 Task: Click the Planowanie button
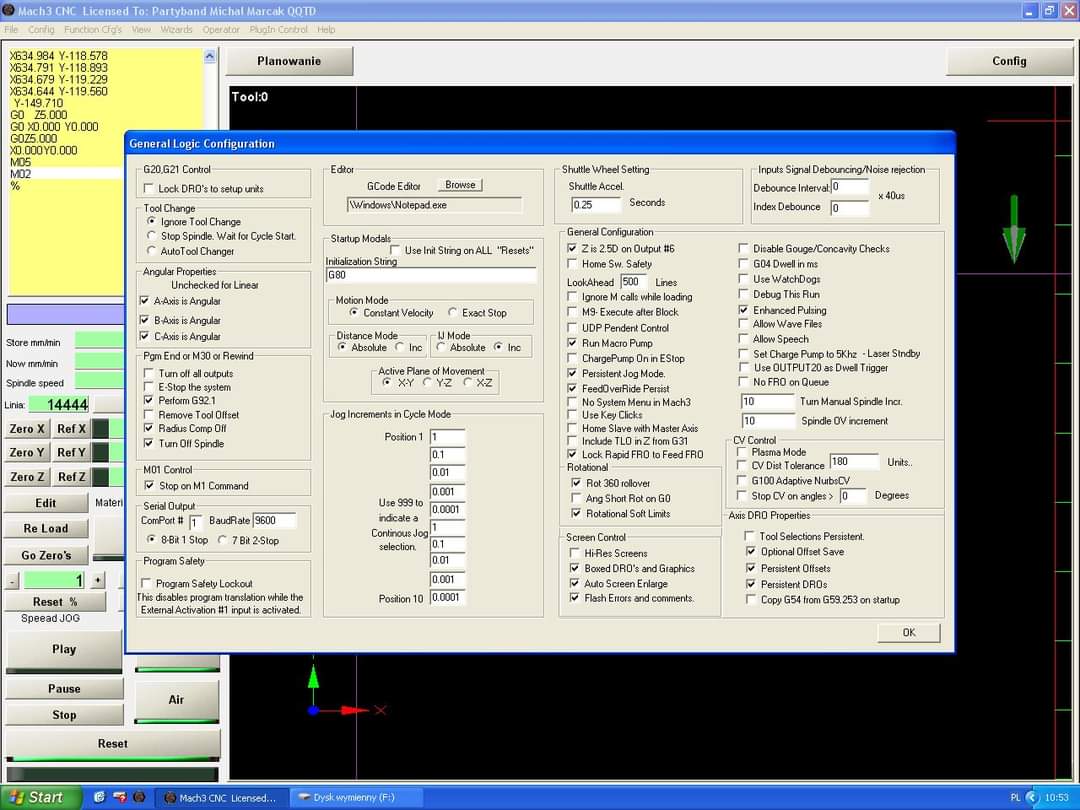coord(289,61)
